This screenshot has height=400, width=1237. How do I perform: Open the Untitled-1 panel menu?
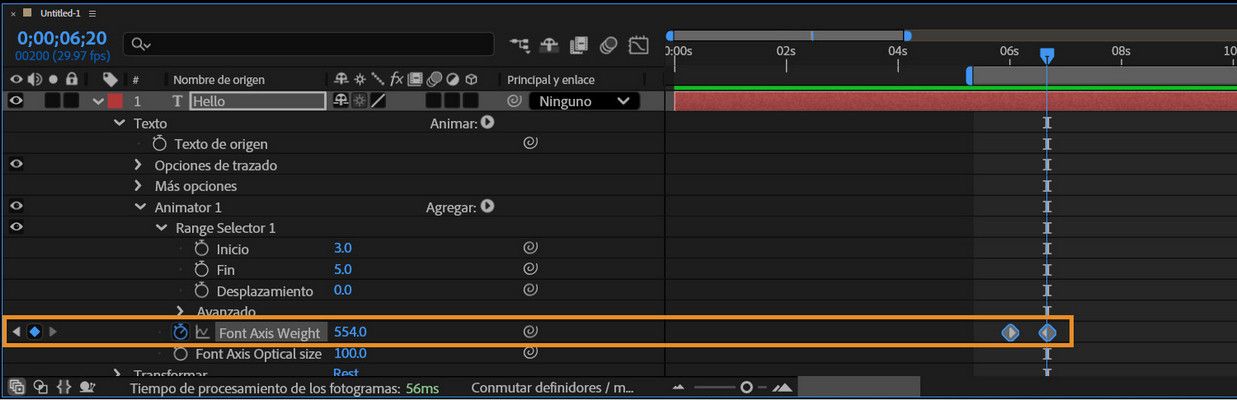coord(92,13)
